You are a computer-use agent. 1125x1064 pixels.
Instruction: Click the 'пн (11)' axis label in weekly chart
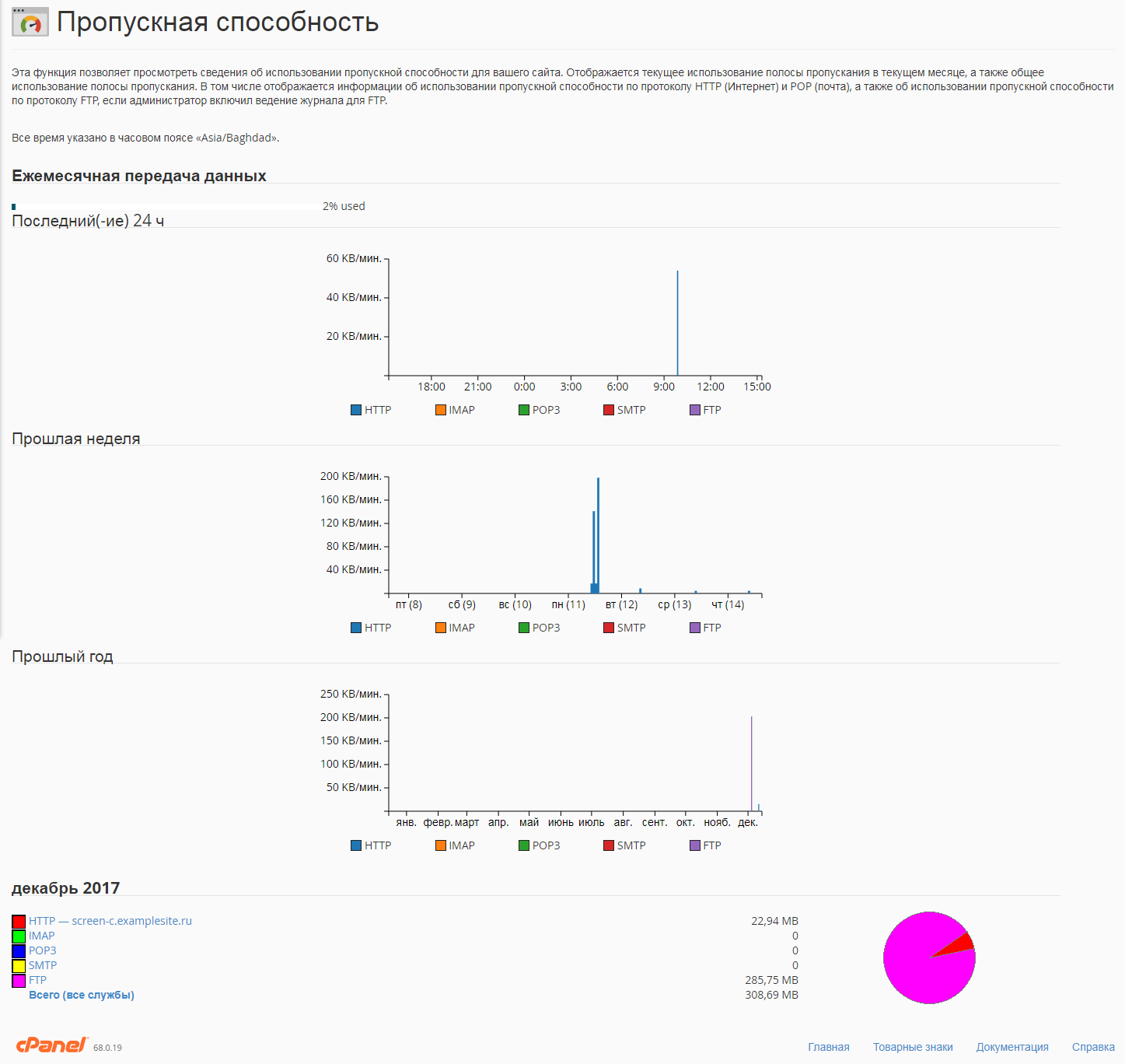[x=568, y=604]
